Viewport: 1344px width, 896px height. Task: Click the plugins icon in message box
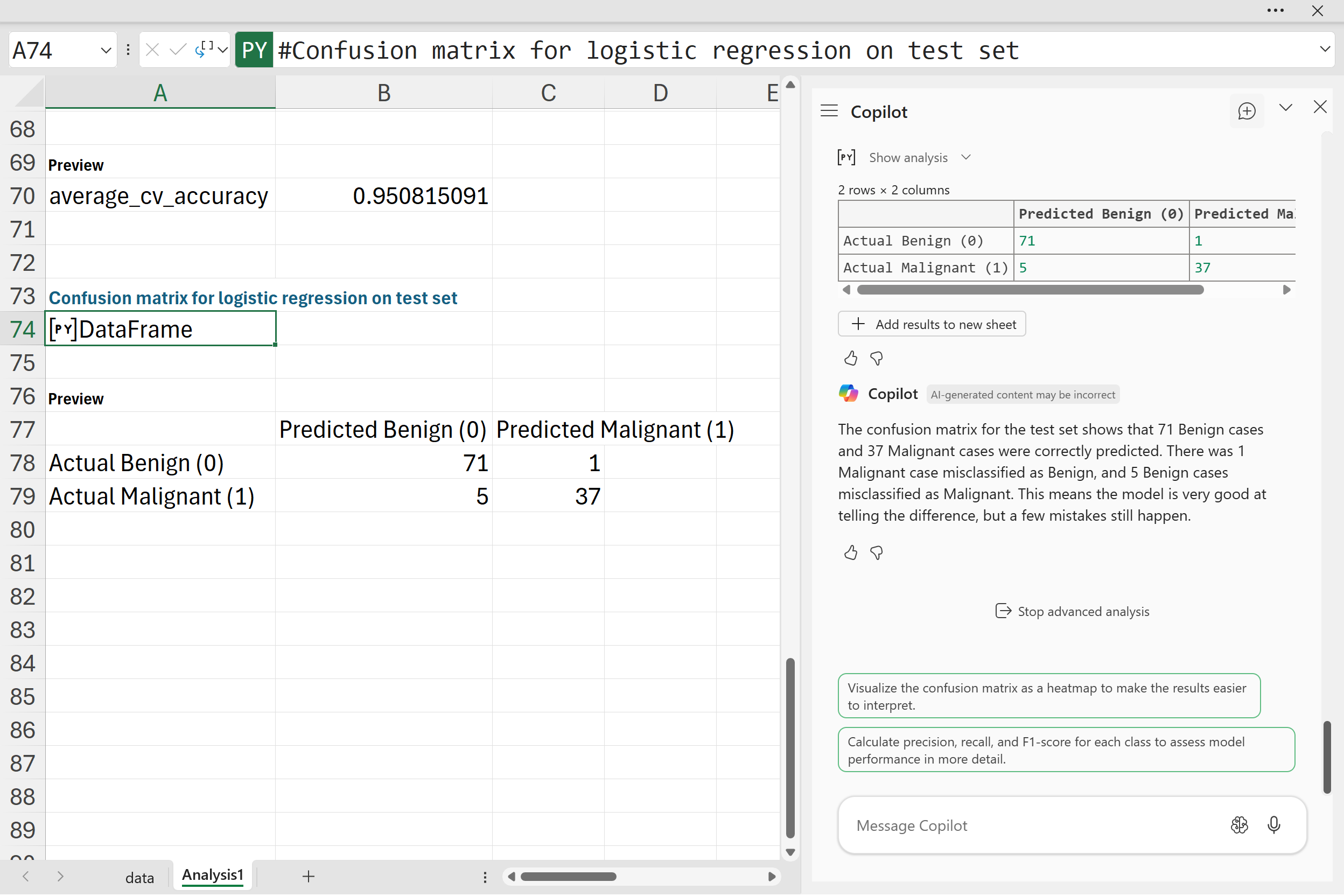pyautogui.click(x=1239, y=824)
